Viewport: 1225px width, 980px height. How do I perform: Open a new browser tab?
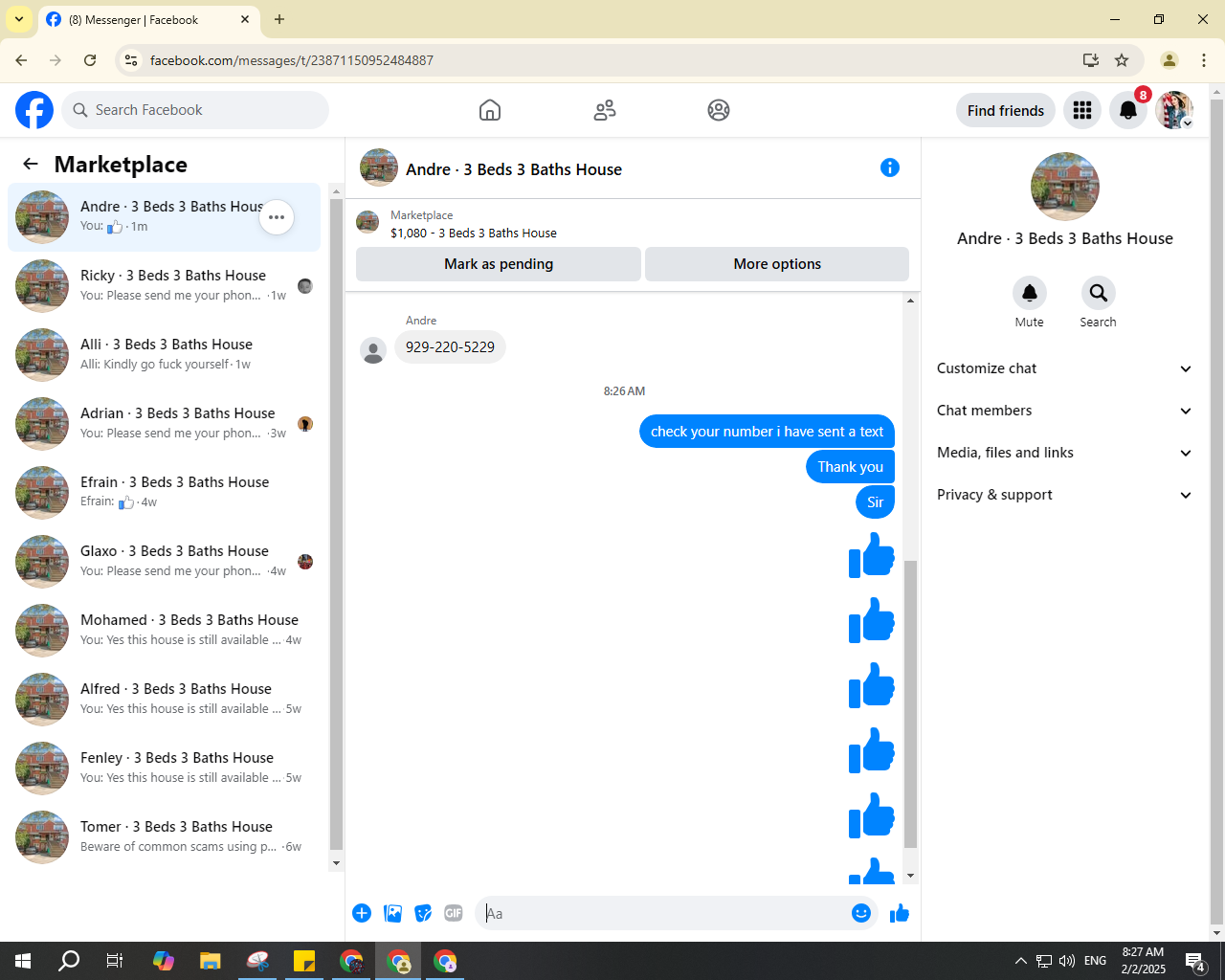point(279,19)
